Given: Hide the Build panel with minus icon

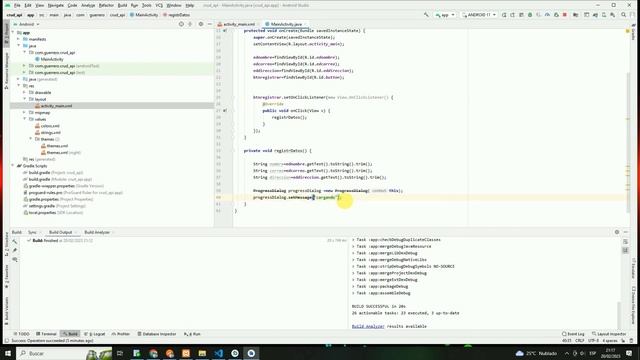Looking at the screenshot, I should pos(626,232).
